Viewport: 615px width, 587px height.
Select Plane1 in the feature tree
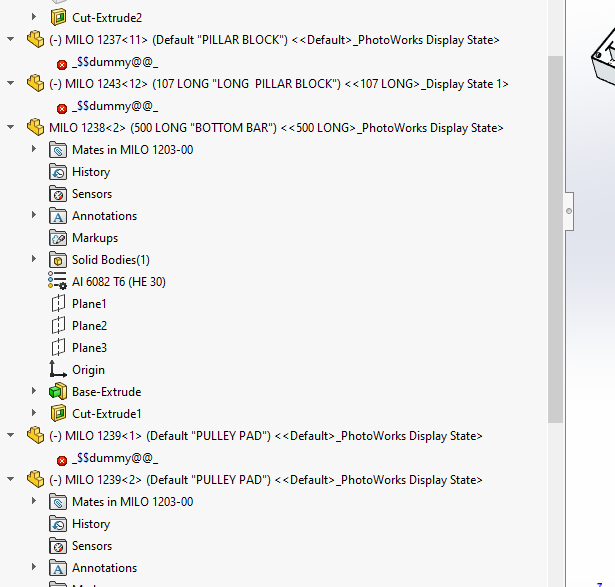pos(89,304)
